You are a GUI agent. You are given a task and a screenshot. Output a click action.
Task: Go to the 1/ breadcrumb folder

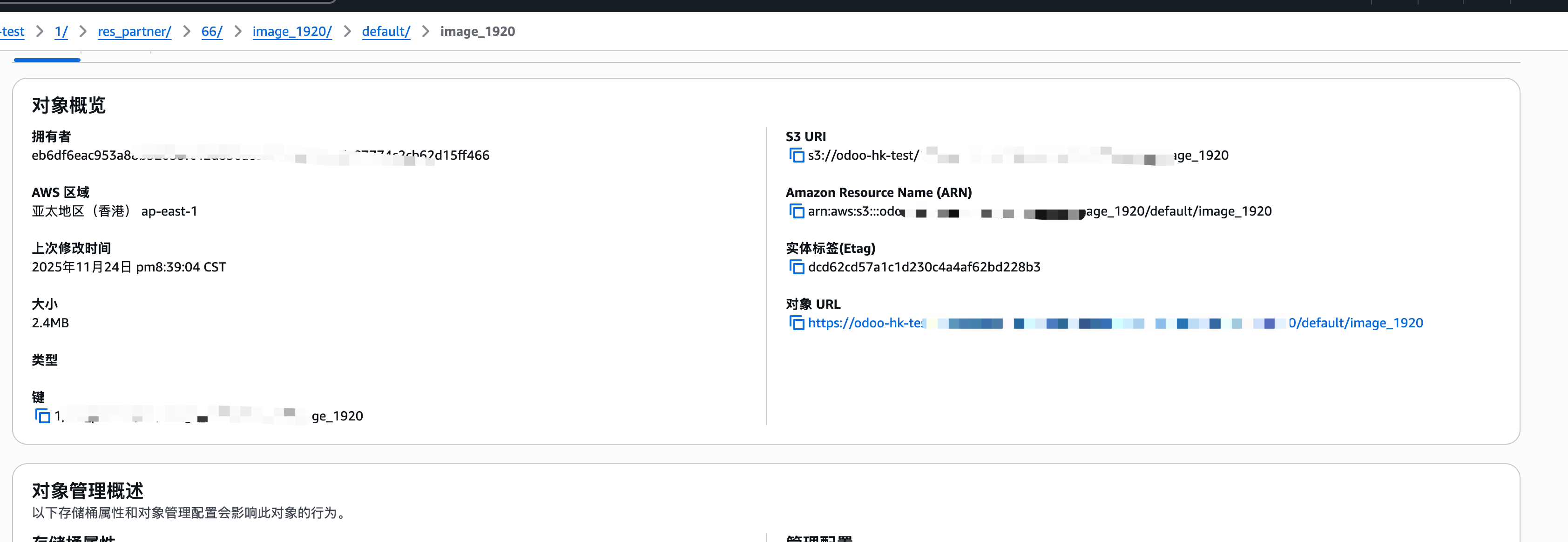[x=61, y=32]
